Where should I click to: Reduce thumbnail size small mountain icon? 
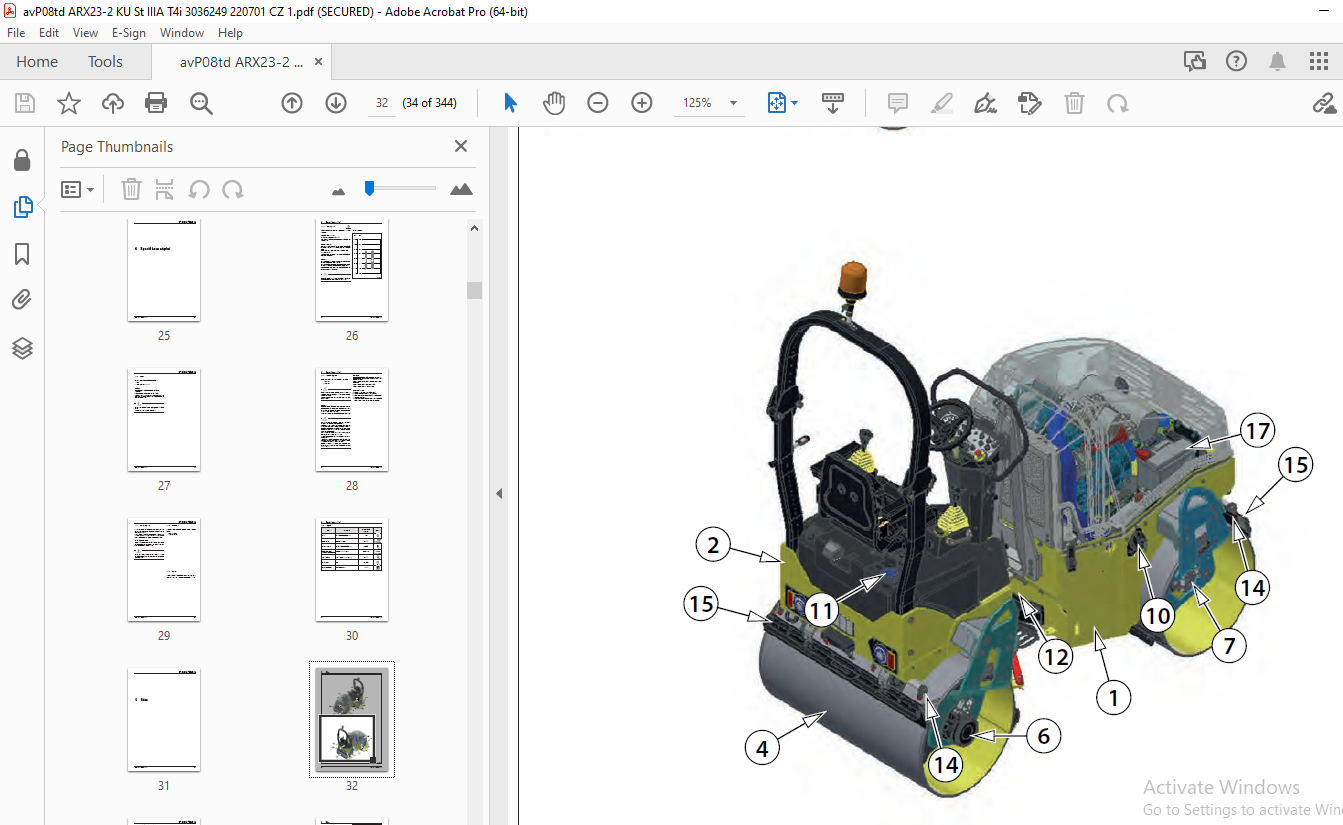(x=338, y=190)
